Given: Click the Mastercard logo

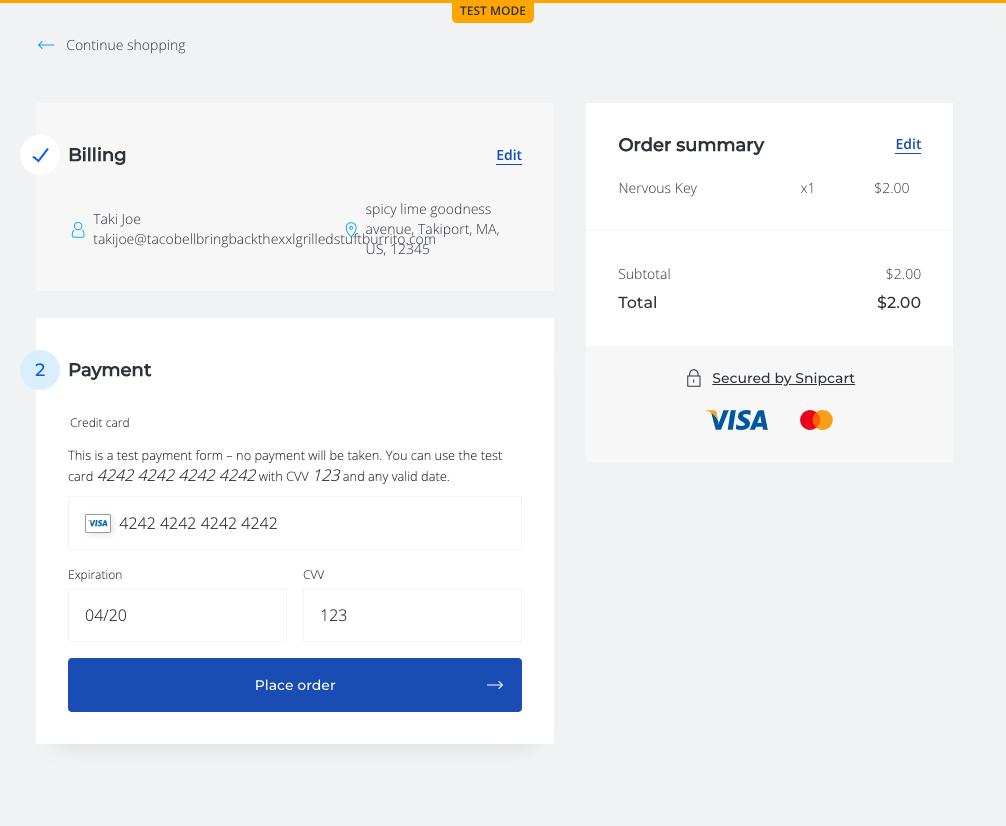Looking at the screenshot, I should (816, 420).
